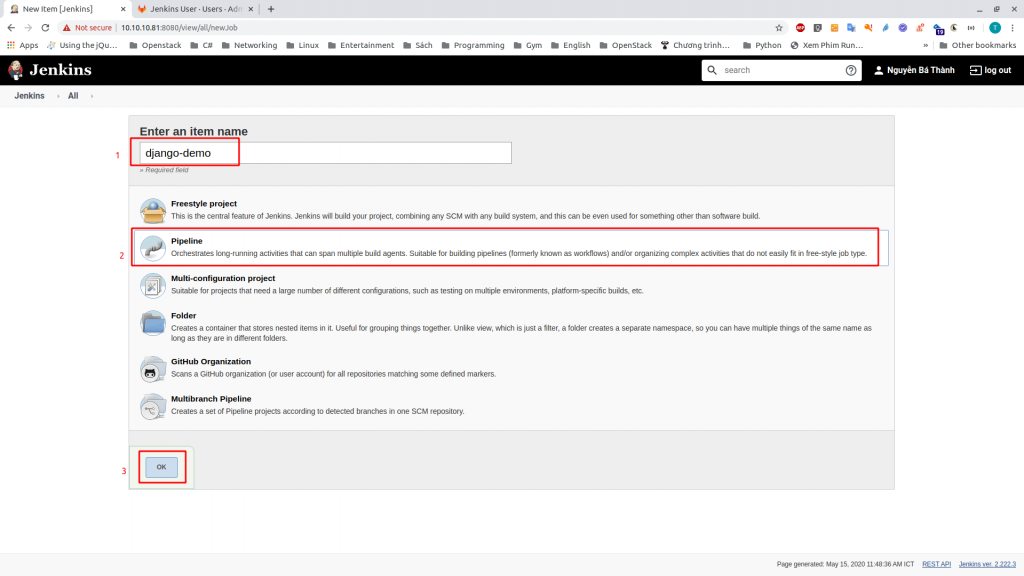Image resolution: width=1024 pixels, height=576 pixels.
Task: Open the Programming bookmarks folder
Action: [x=473, y=45]
